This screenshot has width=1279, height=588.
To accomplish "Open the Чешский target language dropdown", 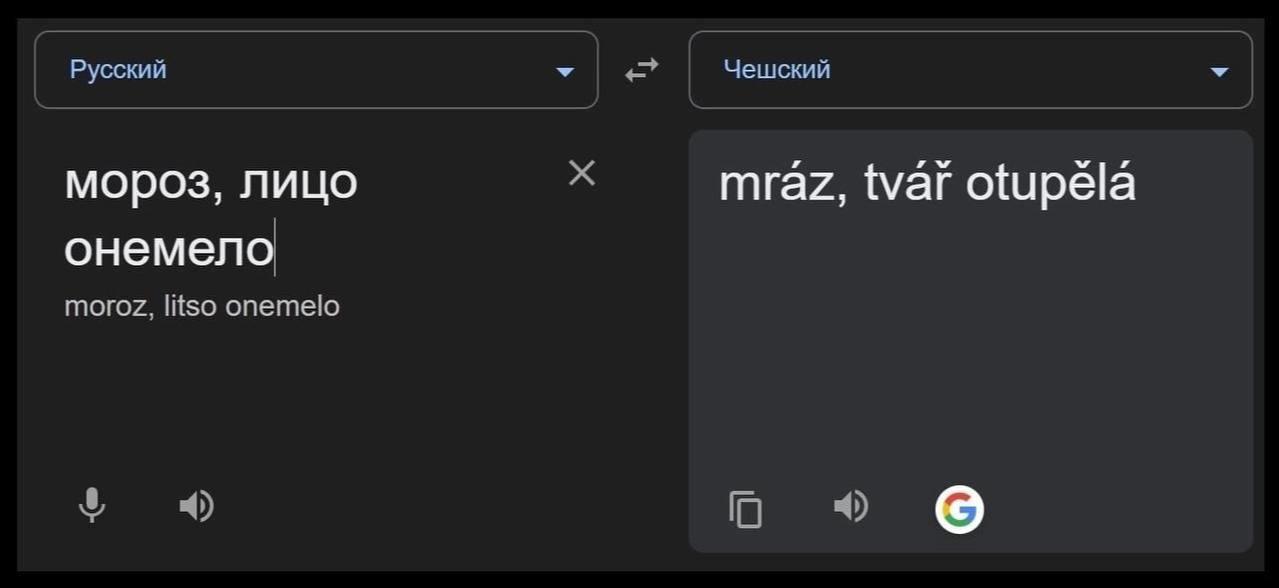I will pos(970,70).
